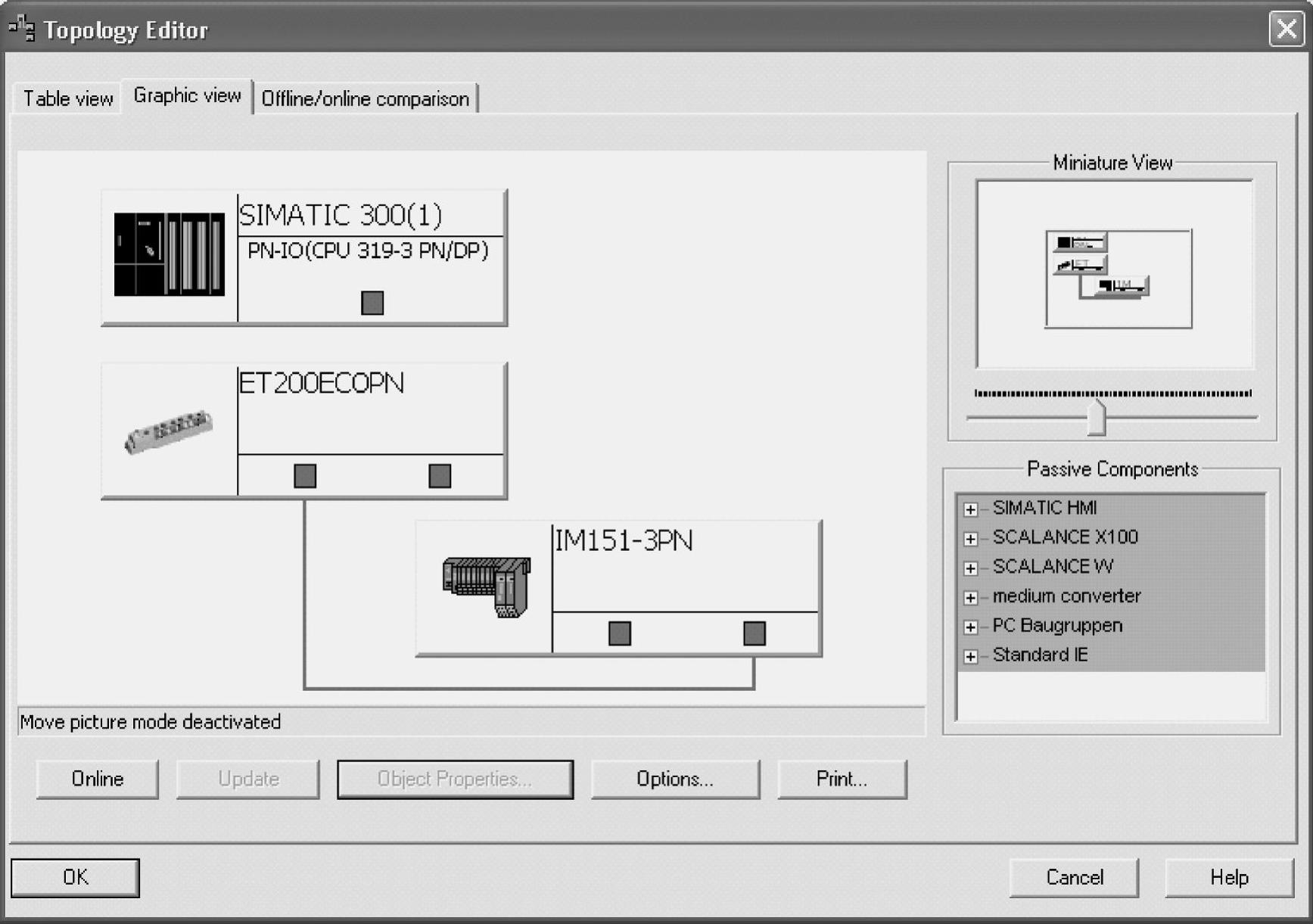Click the Print button
The image size is (1313, 924).
[x=842, y=779]
